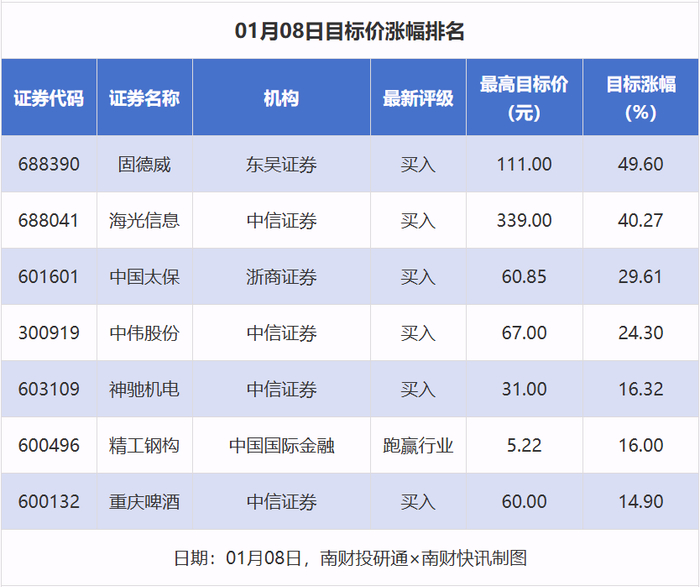
Task: Click 中信证券 in the 中伟股份 row
Action: click(x=281, y=333)
